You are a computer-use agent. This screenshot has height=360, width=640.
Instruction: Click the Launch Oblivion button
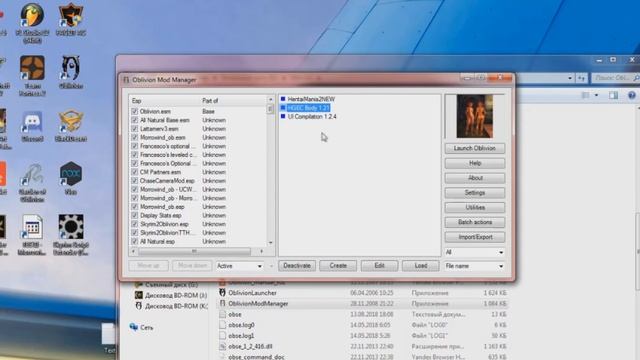pos(475,148)
